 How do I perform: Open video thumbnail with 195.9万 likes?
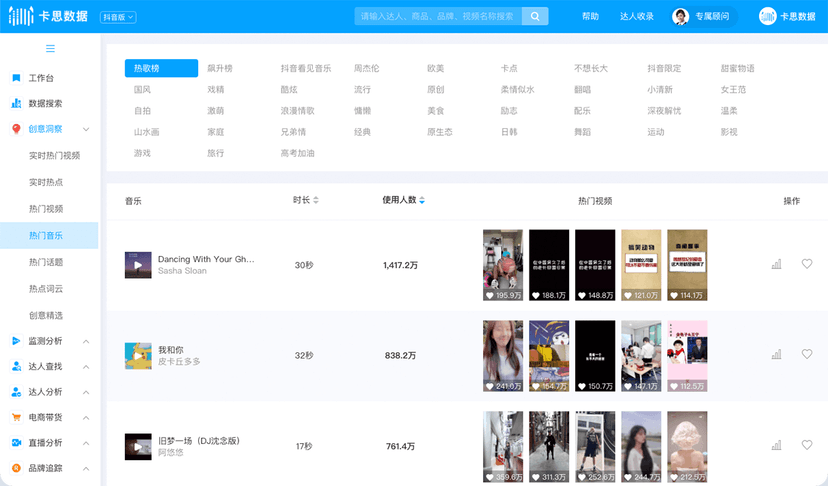(x=503, y=265)
